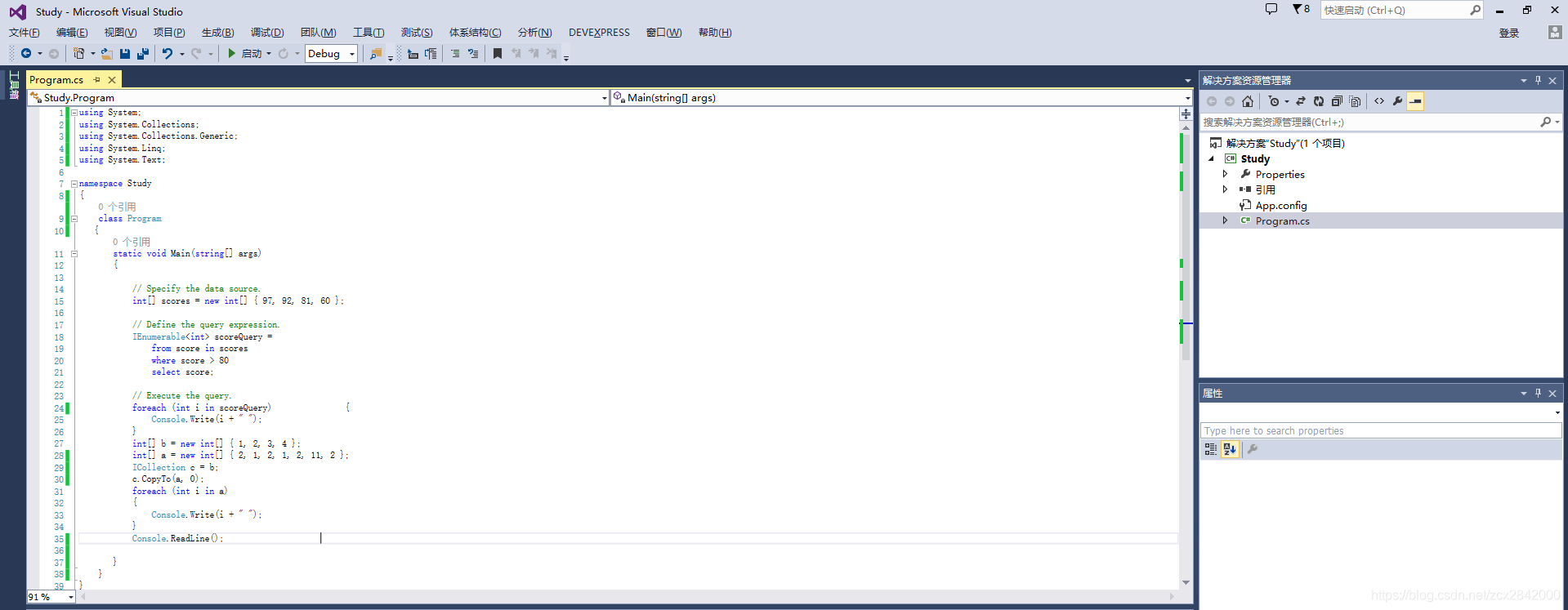Viewport: 1568px width, 610px height.
Task: Click '0 个引用' above class Program
Action: 117,207
